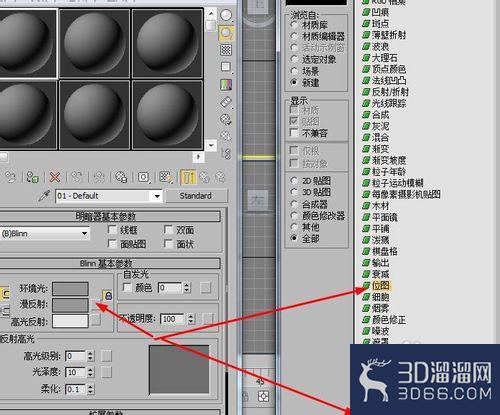
Task: Select the 3D 贴图 radio button
Action: coord(294,192)
